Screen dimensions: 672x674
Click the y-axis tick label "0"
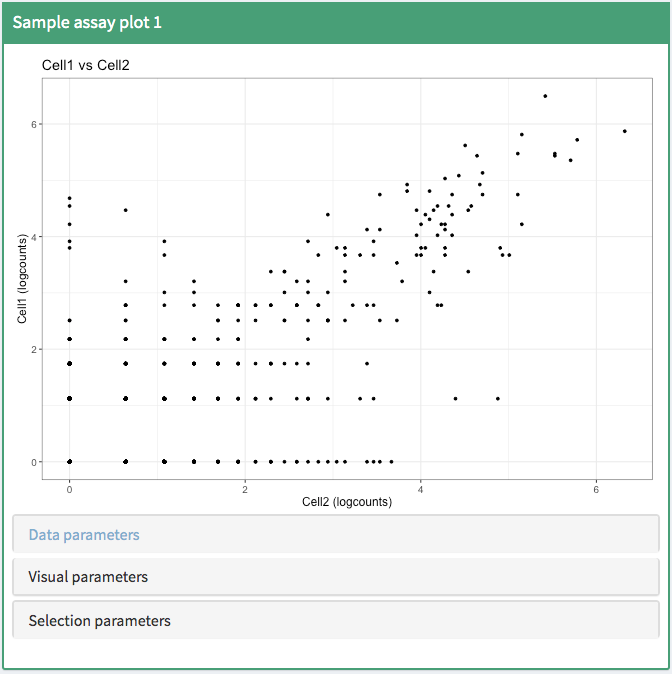[x=33, y=462]
